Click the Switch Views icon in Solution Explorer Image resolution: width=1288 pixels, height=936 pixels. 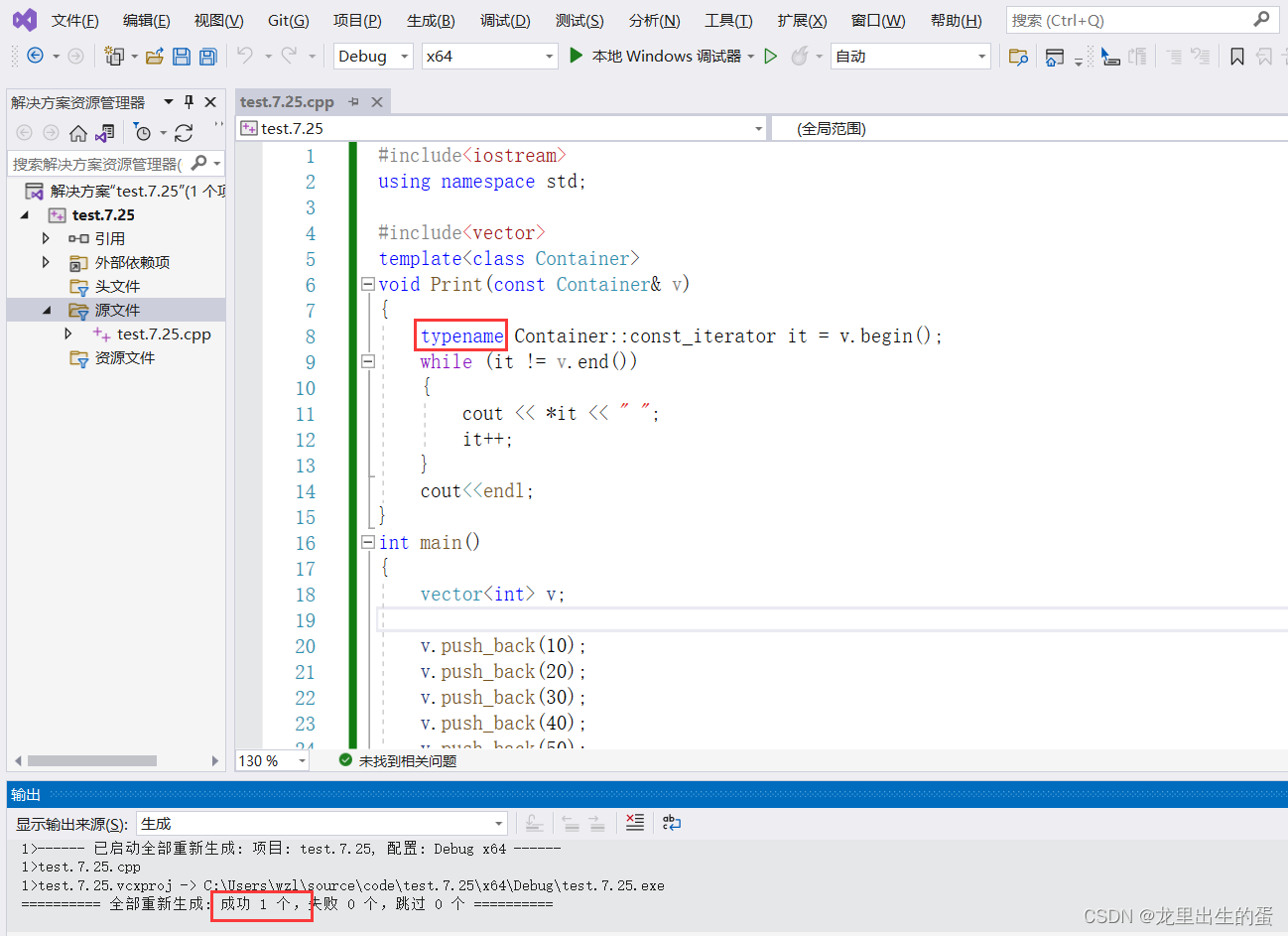click(x=104, y=132)
